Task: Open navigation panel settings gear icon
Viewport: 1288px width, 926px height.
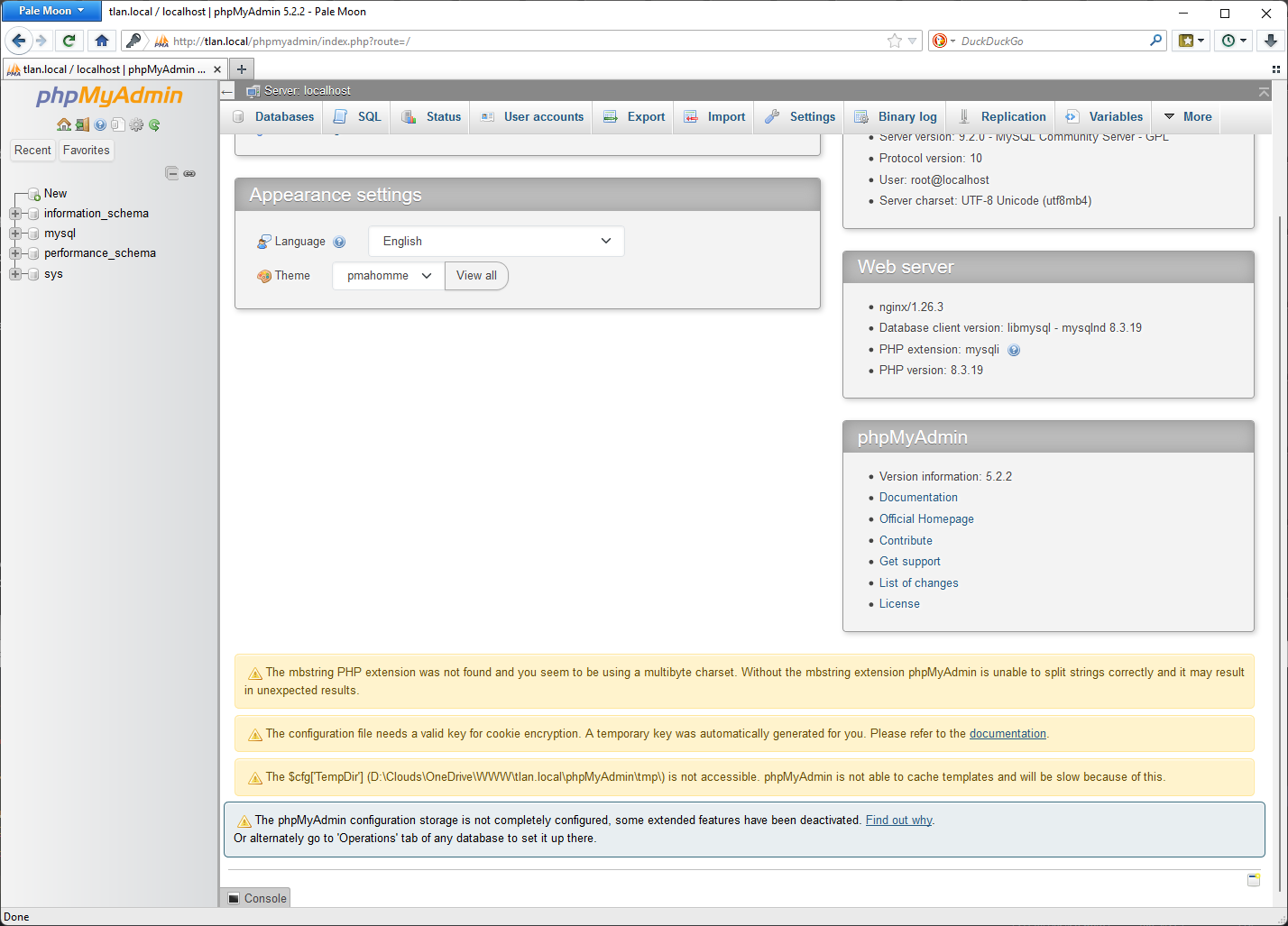Action: [136, 124]
